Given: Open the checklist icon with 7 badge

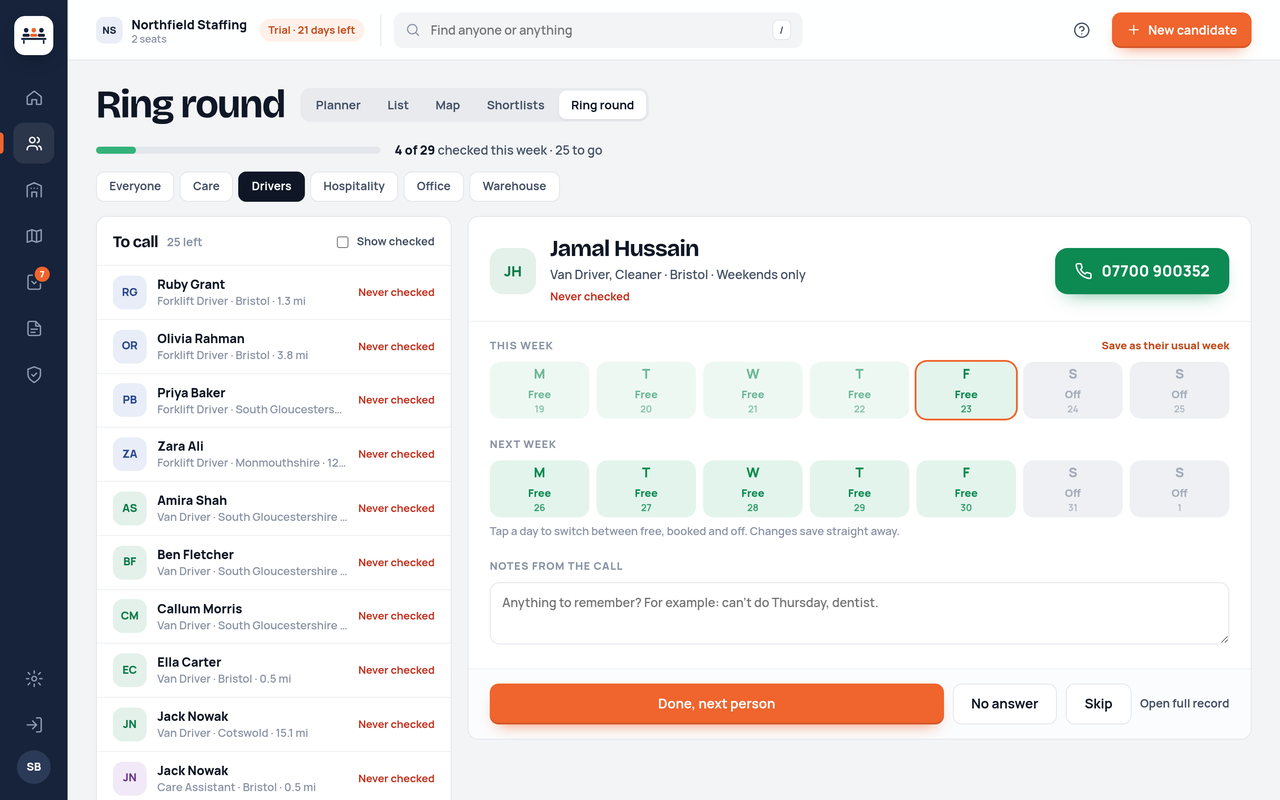Looking at the screenshot, I should [34, 282].
